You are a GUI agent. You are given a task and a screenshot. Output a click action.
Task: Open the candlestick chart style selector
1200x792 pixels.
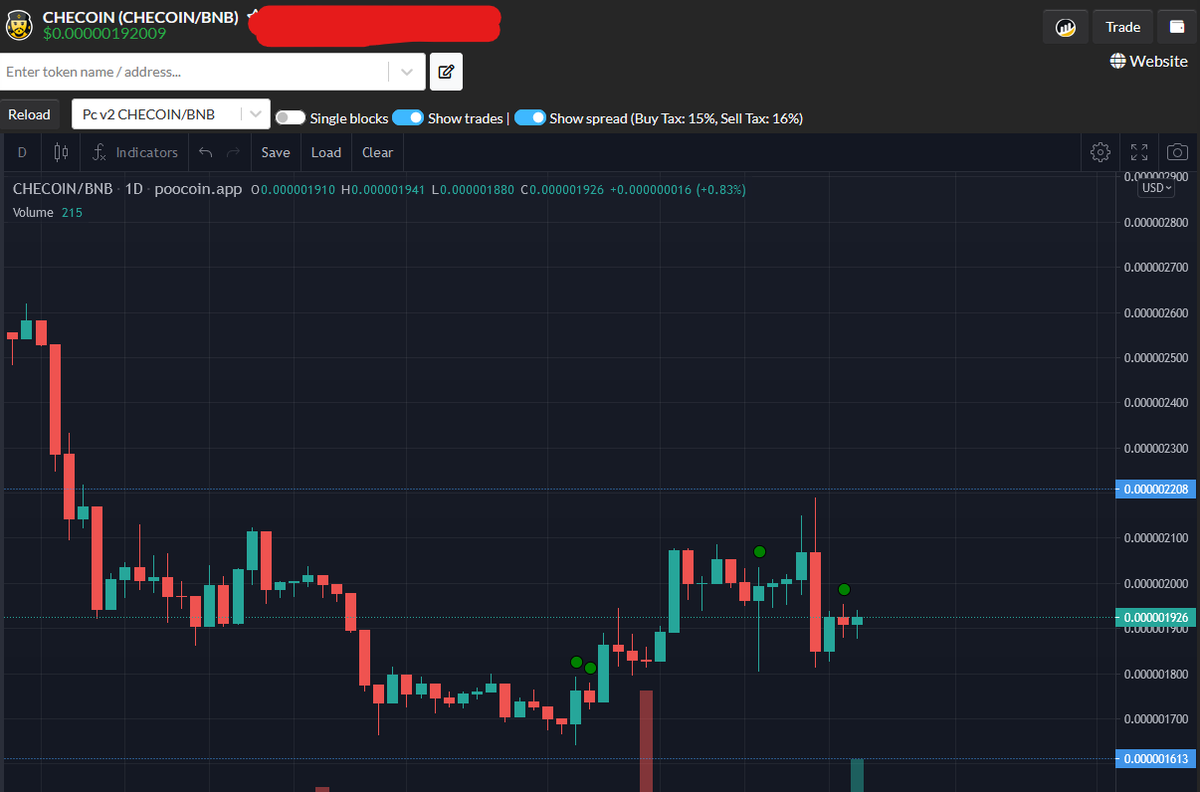(60, 152)
